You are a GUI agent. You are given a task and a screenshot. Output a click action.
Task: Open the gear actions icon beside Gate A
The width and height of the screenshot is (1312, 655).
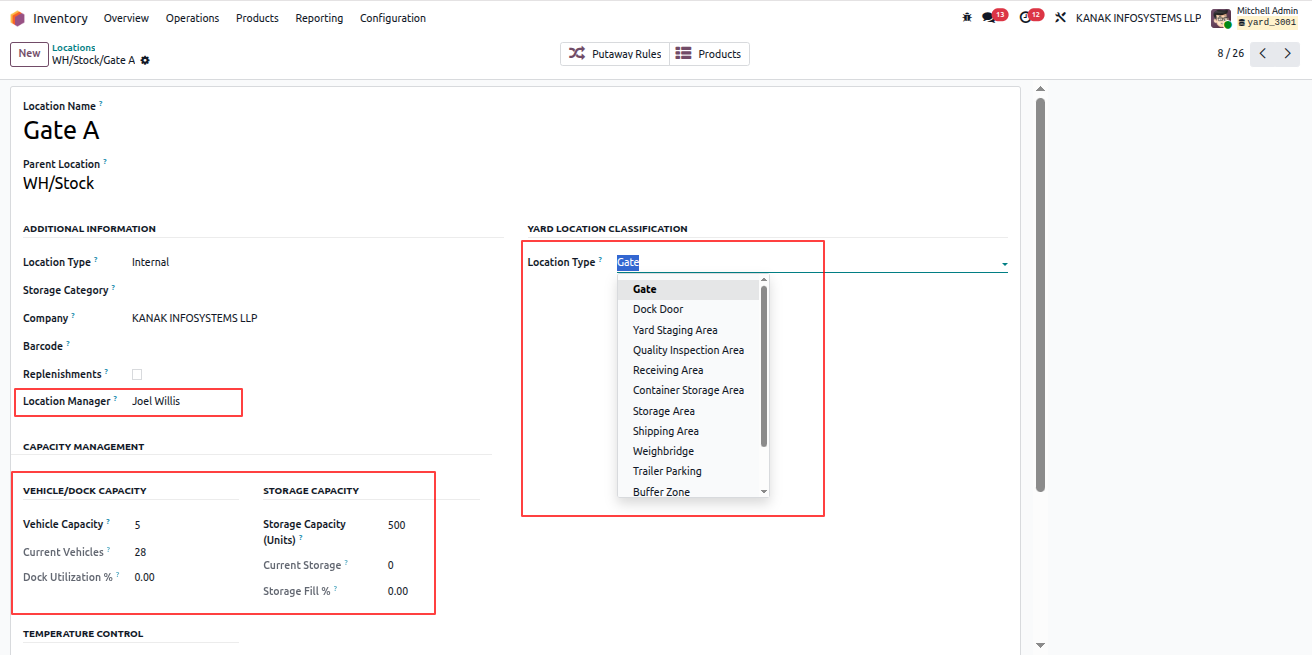pyautogui.click(x=145, y=60)
